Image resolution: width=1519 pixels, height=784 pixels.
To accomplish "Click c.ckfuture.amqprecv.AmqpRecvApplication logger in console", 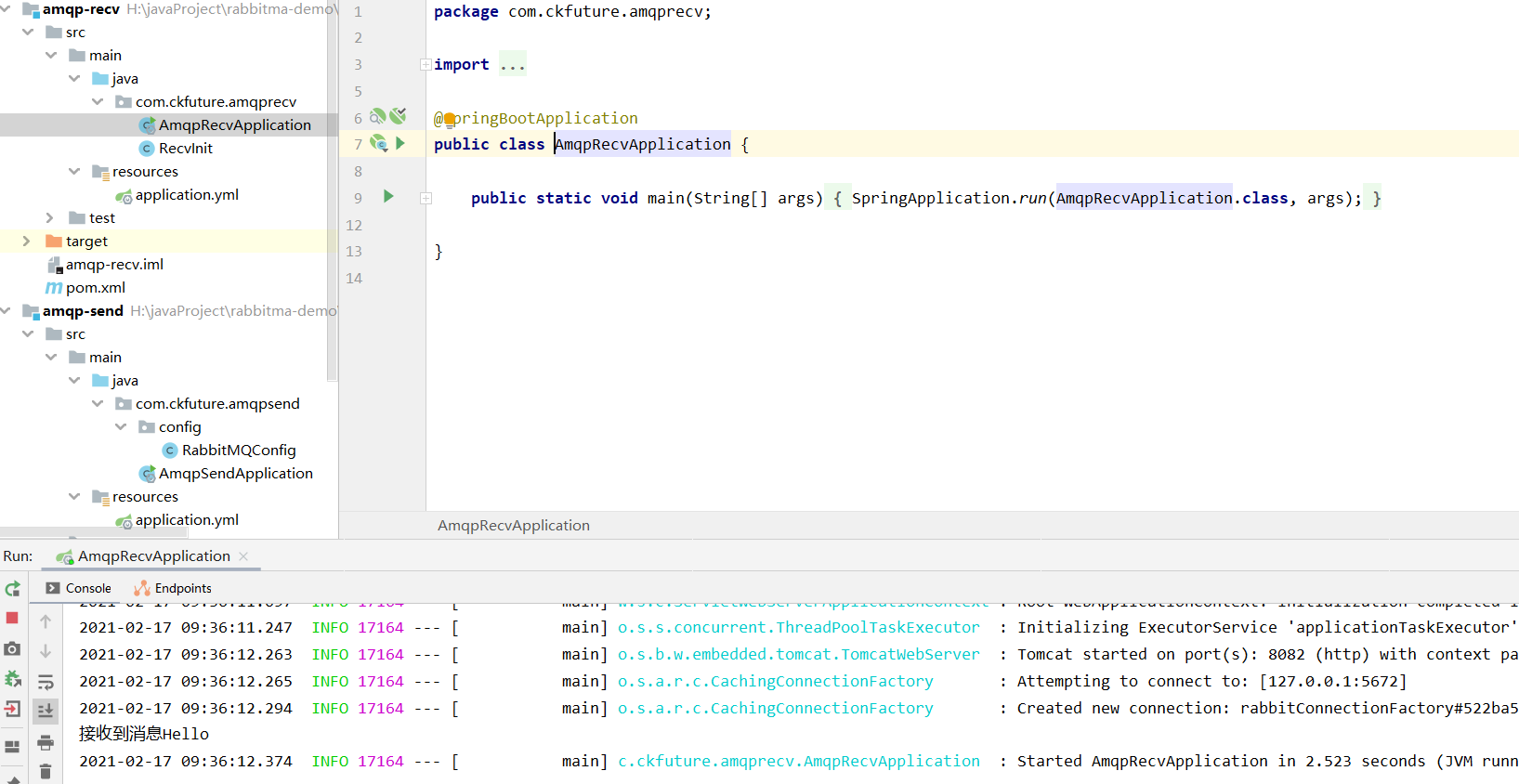I will (798, 761).
